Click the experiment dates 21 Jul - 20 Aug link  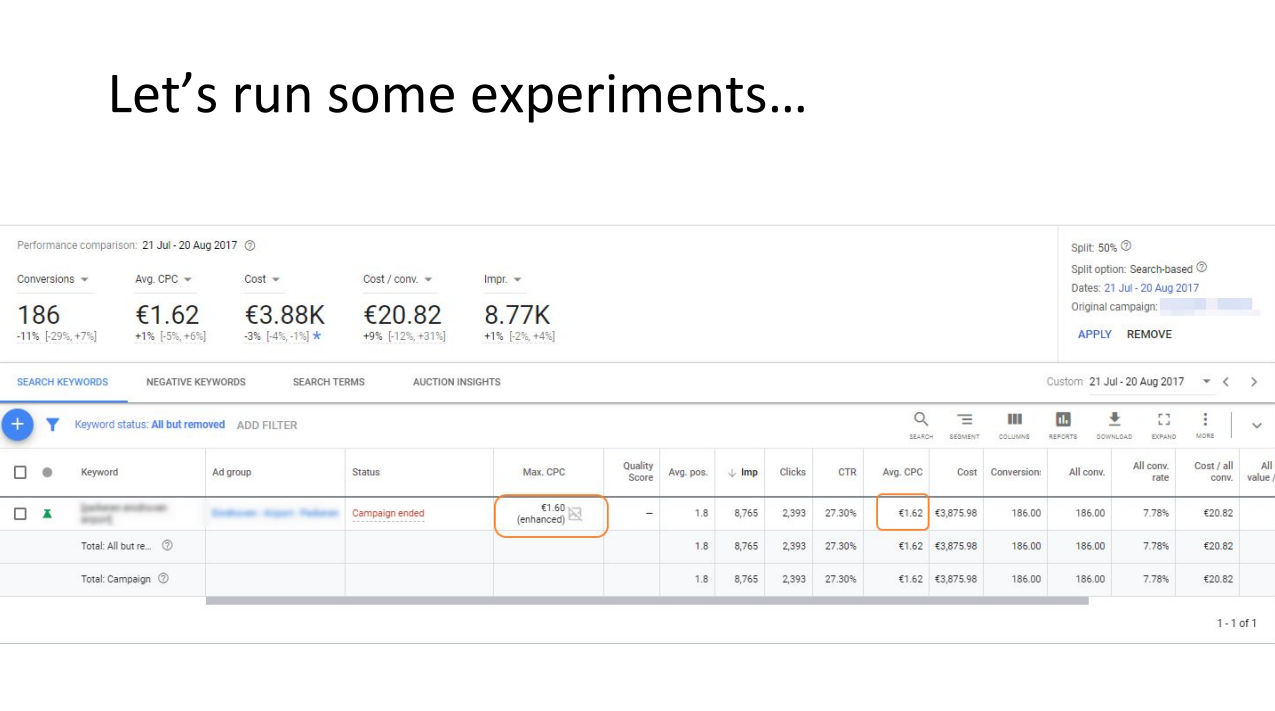click(x=1151, y=288)
